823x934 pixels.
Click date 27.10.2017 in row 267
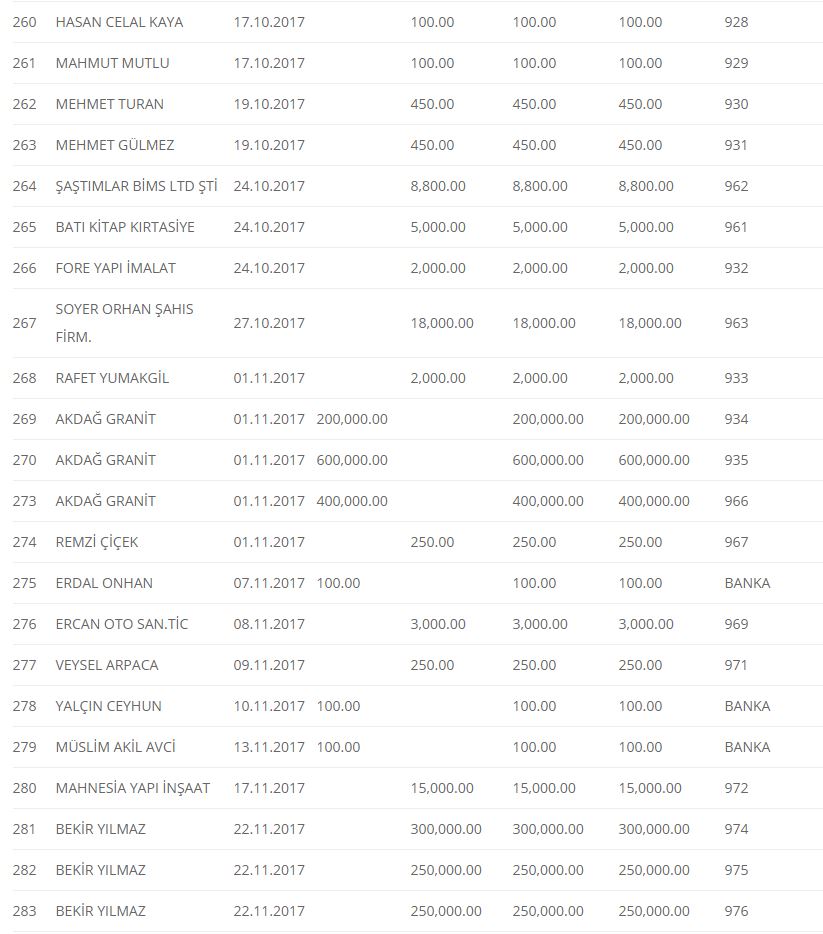tap(269, 323)
